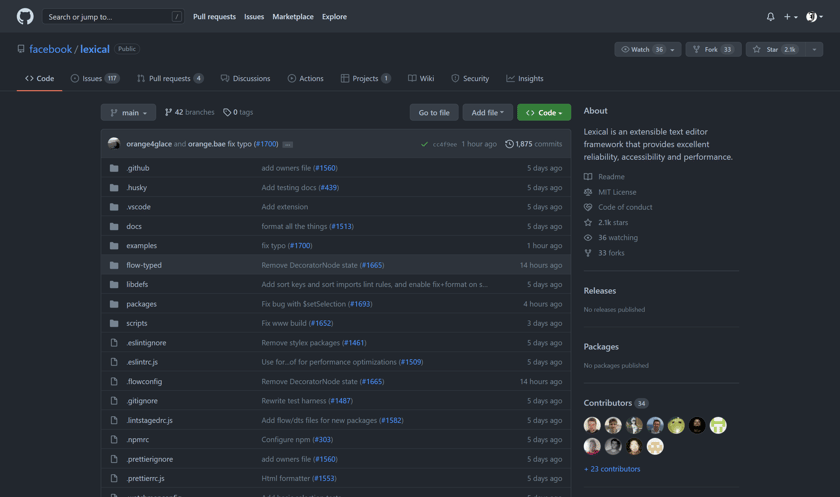Open the 2.1k star count

(x=790, y=49)
